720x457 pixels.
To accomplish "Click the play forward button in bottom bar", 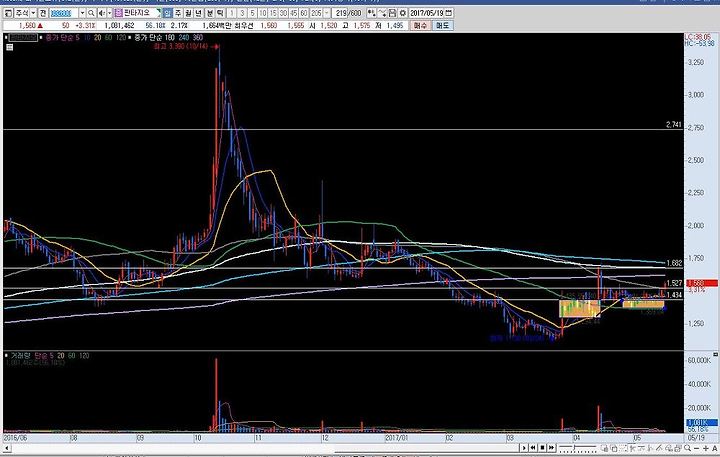I will 524,448.
